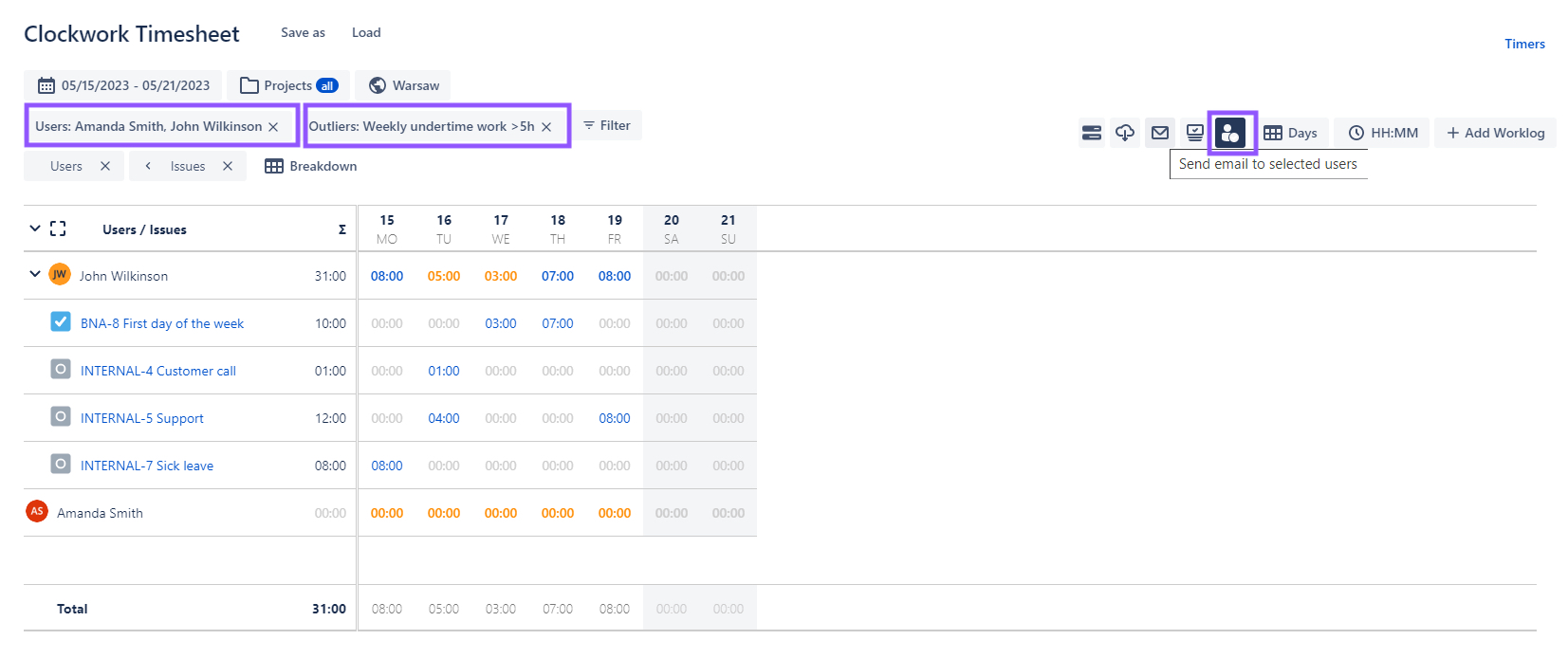Click the Load menu item
The height and width of the screenshot is (658, 1568).
(x=366, y=32)
